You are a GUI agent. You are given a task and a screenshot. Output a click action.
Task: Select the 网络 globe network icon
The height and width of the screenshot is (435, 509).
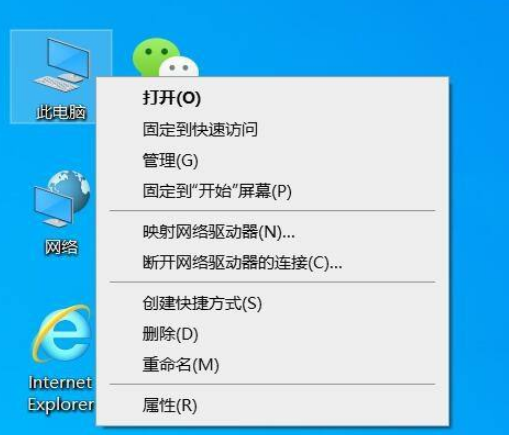point(62,198)
